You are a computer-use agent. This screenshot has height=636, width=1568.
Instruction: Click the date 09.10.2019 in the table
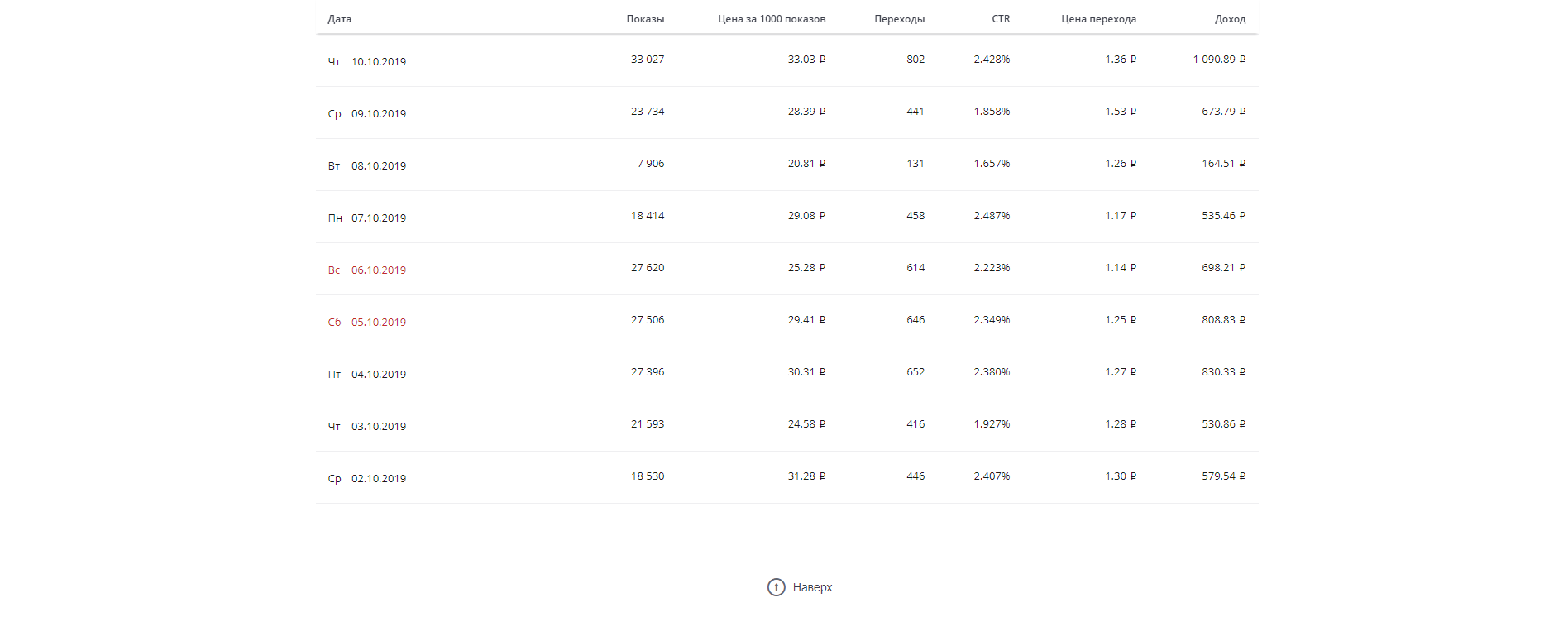pyautogui.click(x=379, y=113)
